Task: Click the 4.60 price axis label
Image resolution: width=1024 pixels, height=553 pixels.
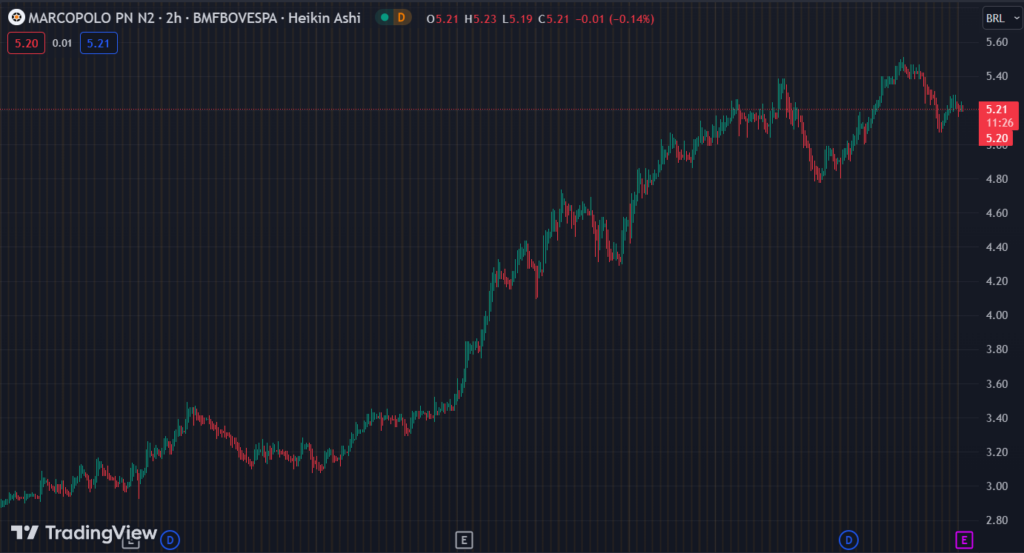Action: (x=997, y=213)
